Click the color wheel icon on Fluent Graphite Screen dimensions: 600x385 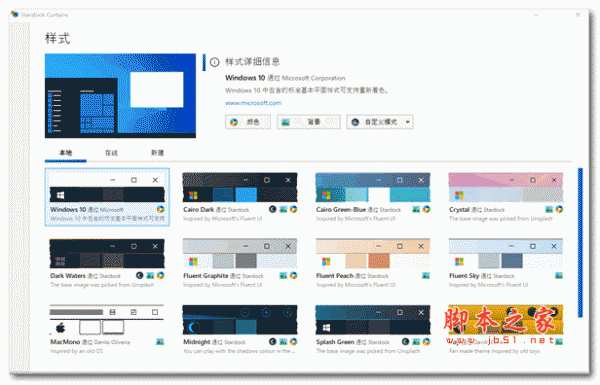click(x=293, y=276)
